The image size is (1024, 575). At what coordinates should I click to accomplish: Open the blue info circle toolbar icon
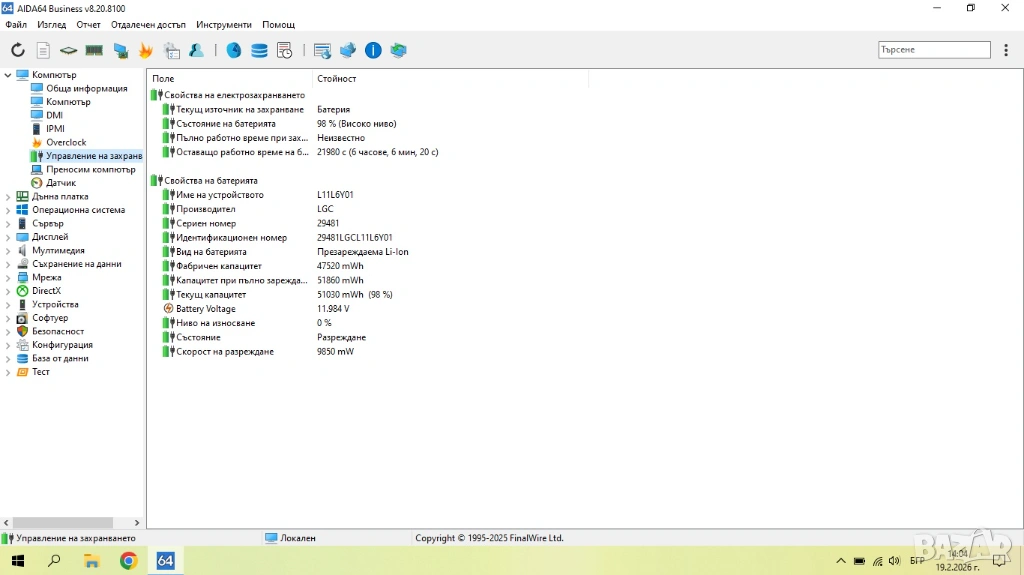click(x=373, y=50)
